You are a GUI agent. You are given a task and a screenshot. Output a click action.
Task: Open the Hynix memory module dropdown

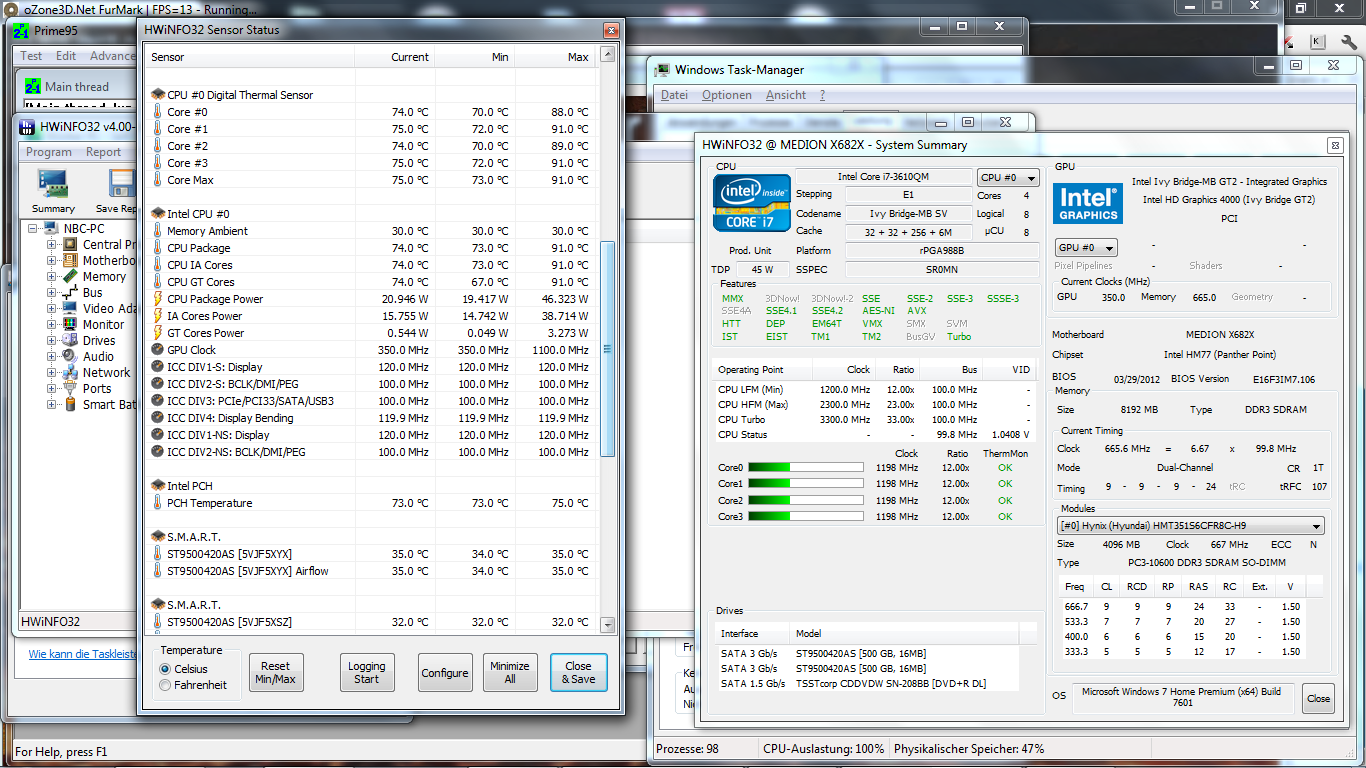1191,526
